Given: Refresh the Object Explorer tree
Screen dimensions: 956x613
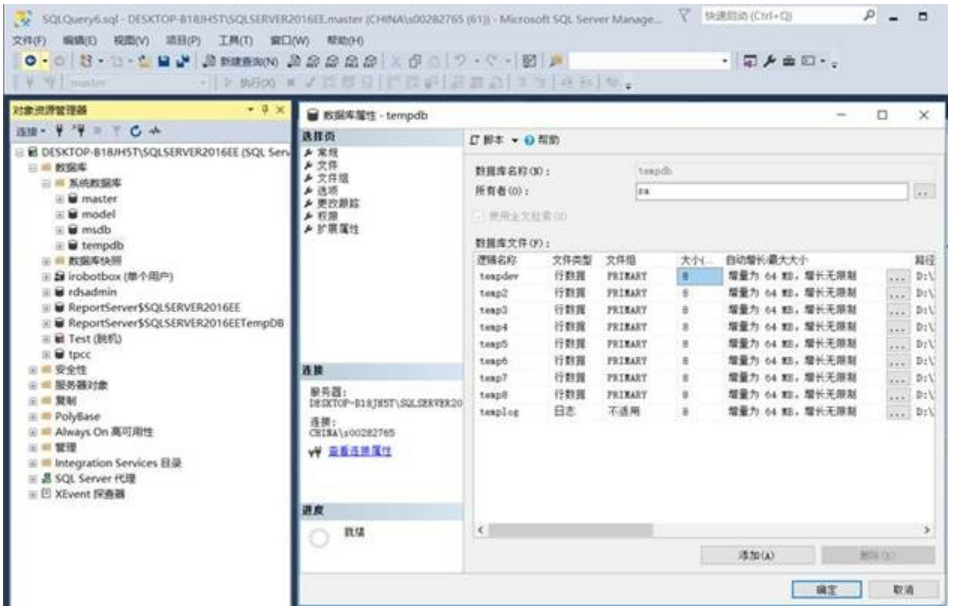Looking at the screenshot, I should click(x=134, y=132).
